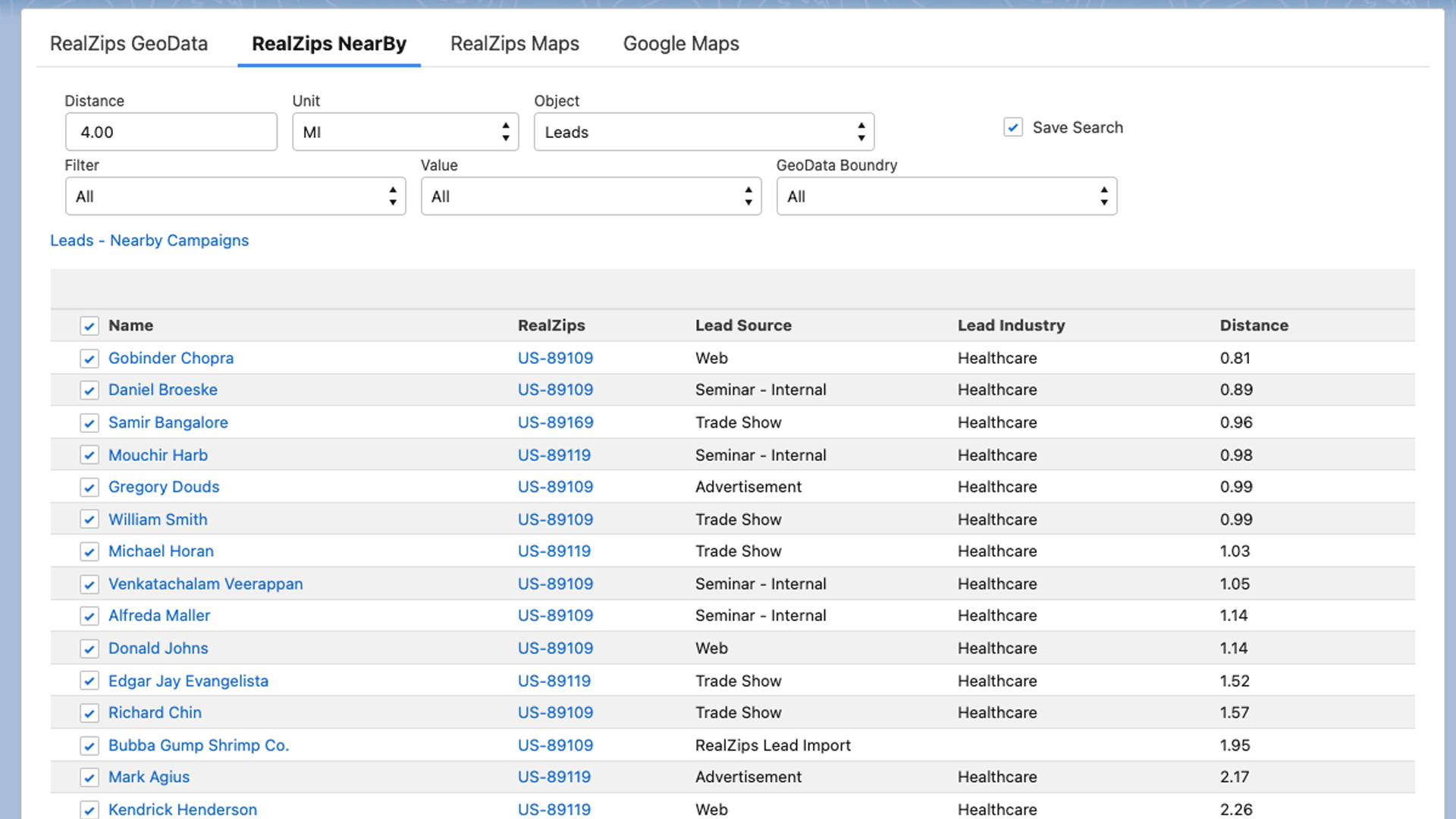Toggle the checkbox next to Mark Agius
The image size is (1456, 819).
89,777
